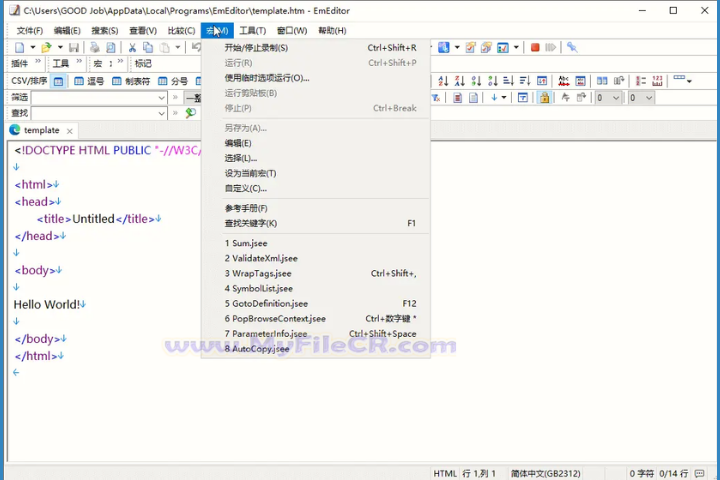Screen dimensions: 720x480
Task: Toggle the CSV normal mode button
Action: tap(58, 82)
